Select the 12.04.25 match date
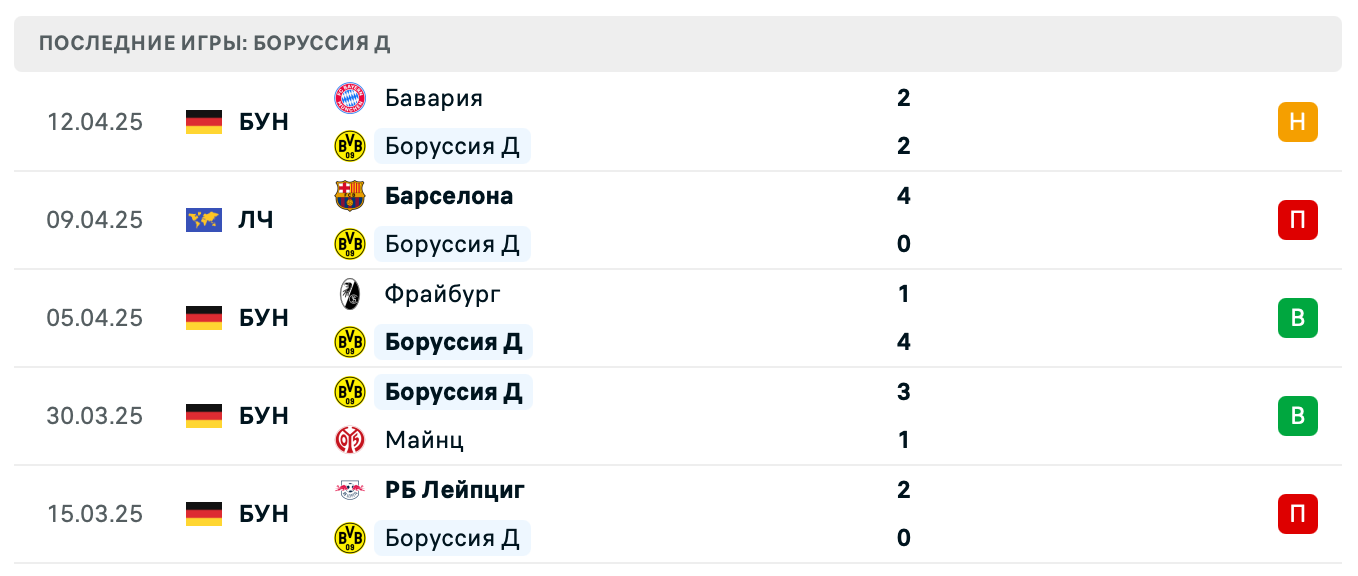 click(95, 122)
